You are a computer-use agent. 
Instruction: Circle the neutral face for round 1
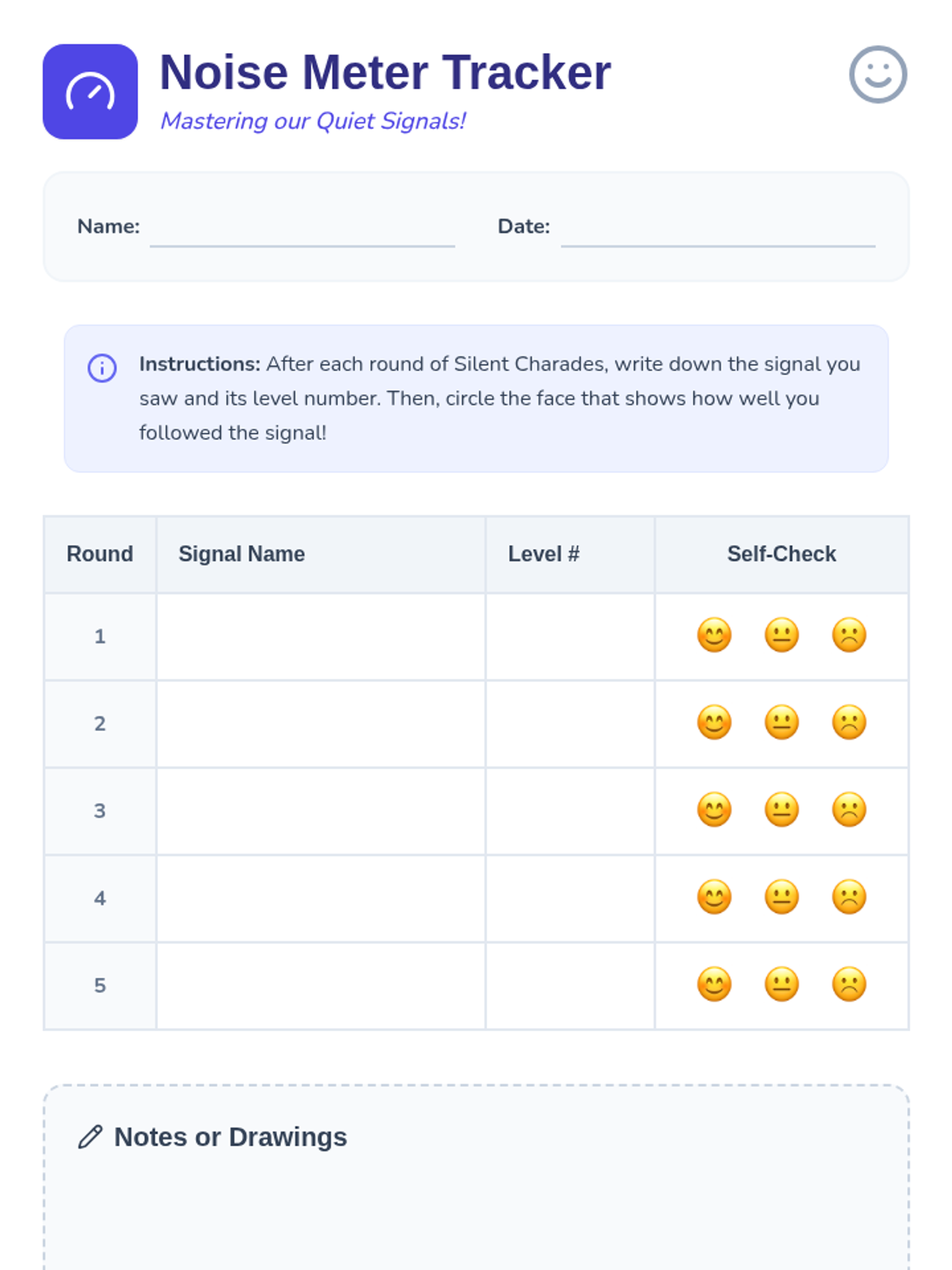coord(781,636)
